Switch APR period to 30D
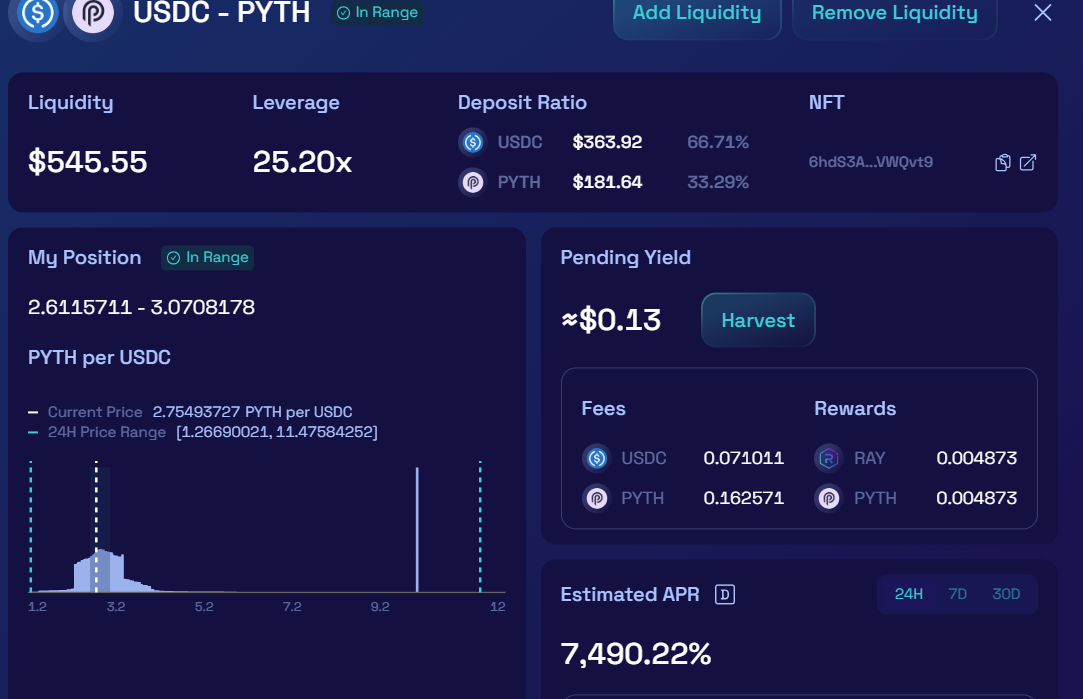Viewport: 1083px width, 699px height. 1006,594
